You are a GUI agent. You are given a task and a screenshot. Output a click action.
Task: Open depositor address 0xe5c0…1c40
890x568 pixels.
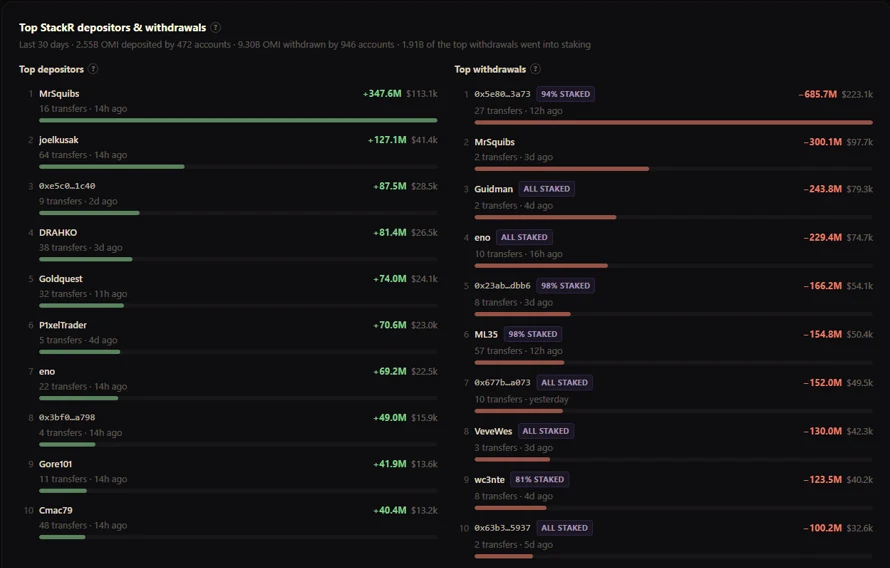pos(67,186)
